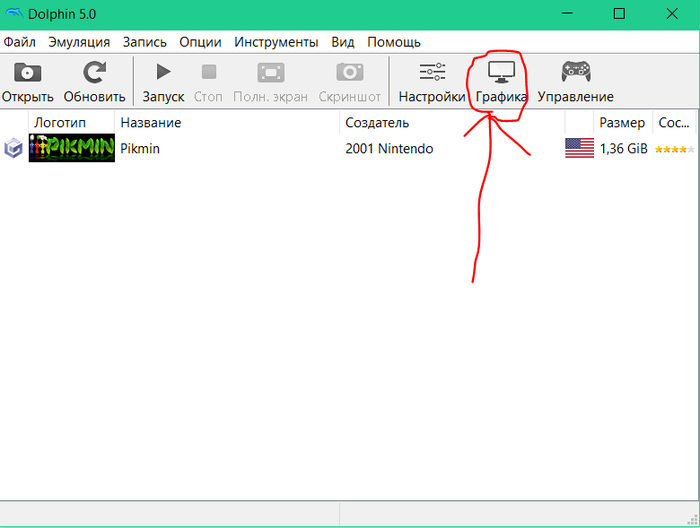Click the USA flag icon in Pikmin row
Viewport: 700px width, 528px height.
point(579,148)
